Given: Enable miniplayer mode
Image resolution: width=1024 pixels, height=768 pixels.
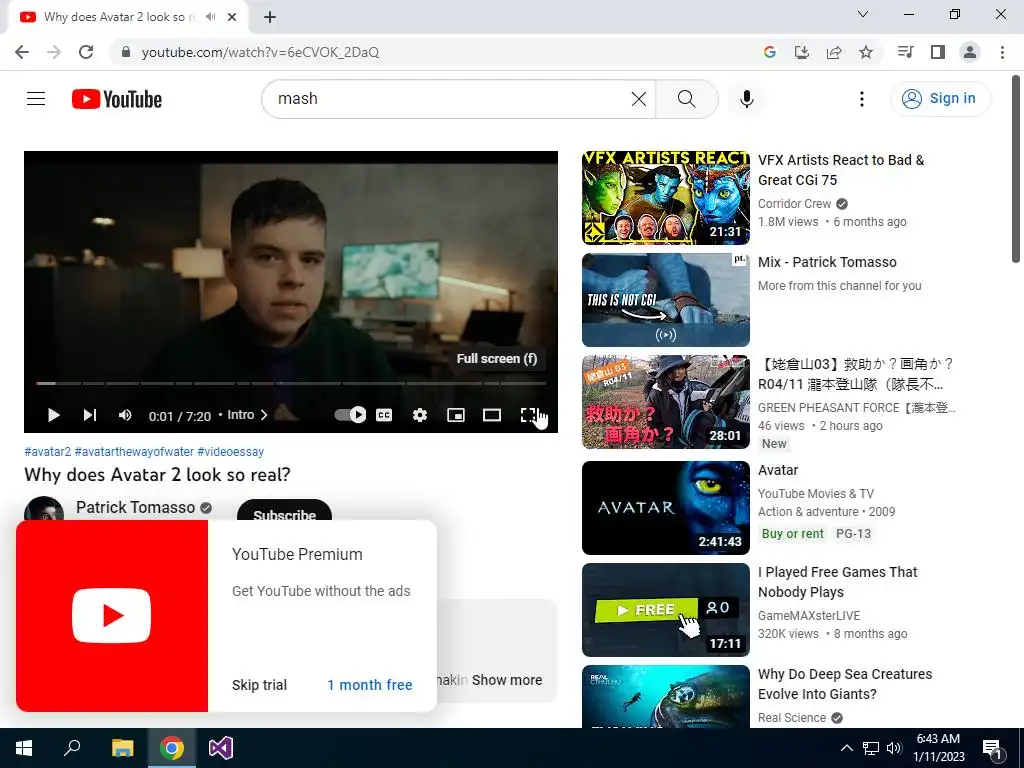Looking at the screenshot, I should click(x=456, y=415).
